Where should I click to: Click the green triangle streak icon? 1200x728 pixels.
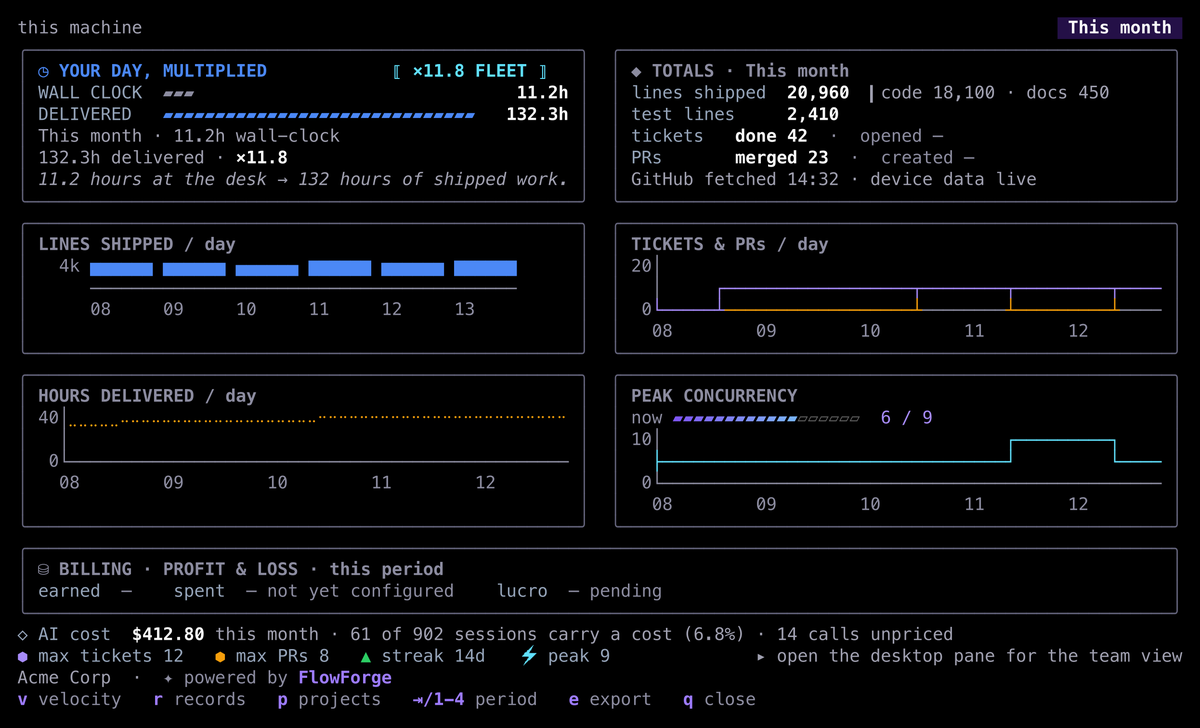tap(366, 656)
